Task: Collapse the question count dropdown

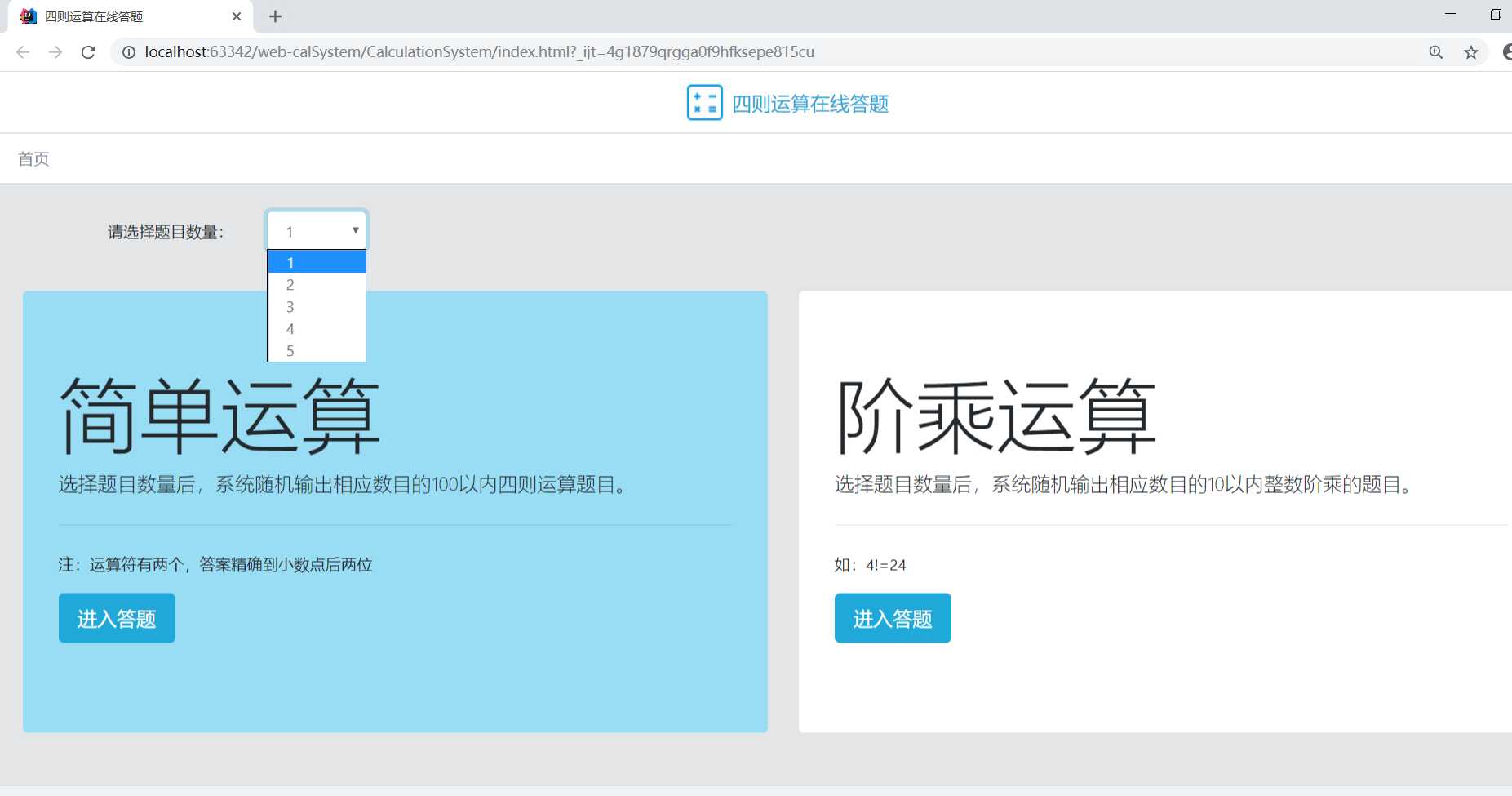Action: coord(317,231)
